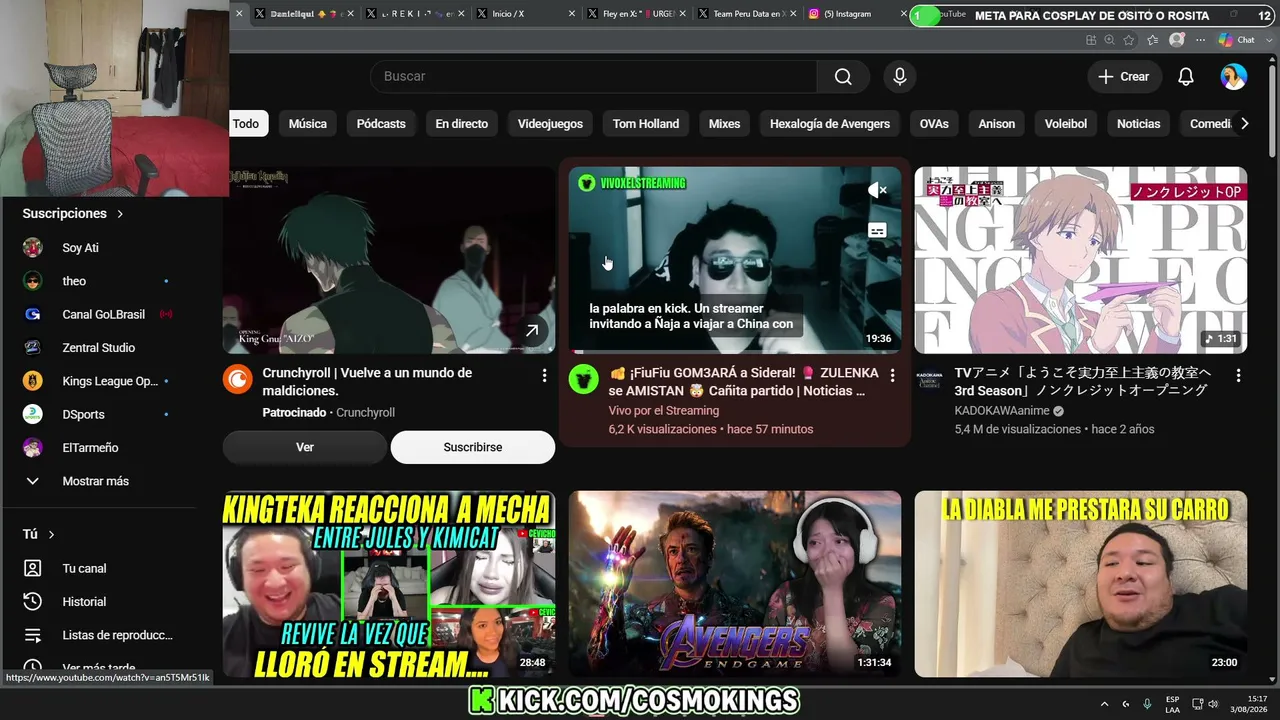1280x720 pixels.
Task: Open the Kadokawa anime opening thumbnail
Action: (x=1081, y=260)
